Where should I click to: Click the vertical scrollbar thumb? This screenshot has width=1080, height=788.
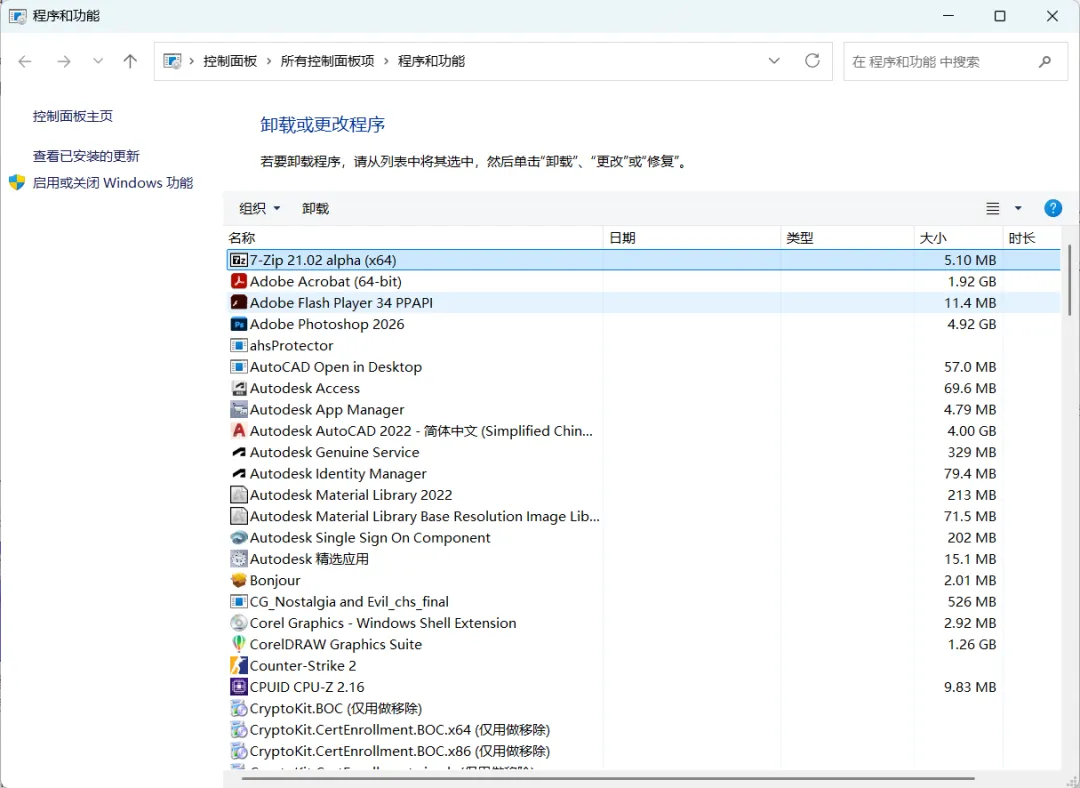pyautogui.click(x=1068, y=279)
